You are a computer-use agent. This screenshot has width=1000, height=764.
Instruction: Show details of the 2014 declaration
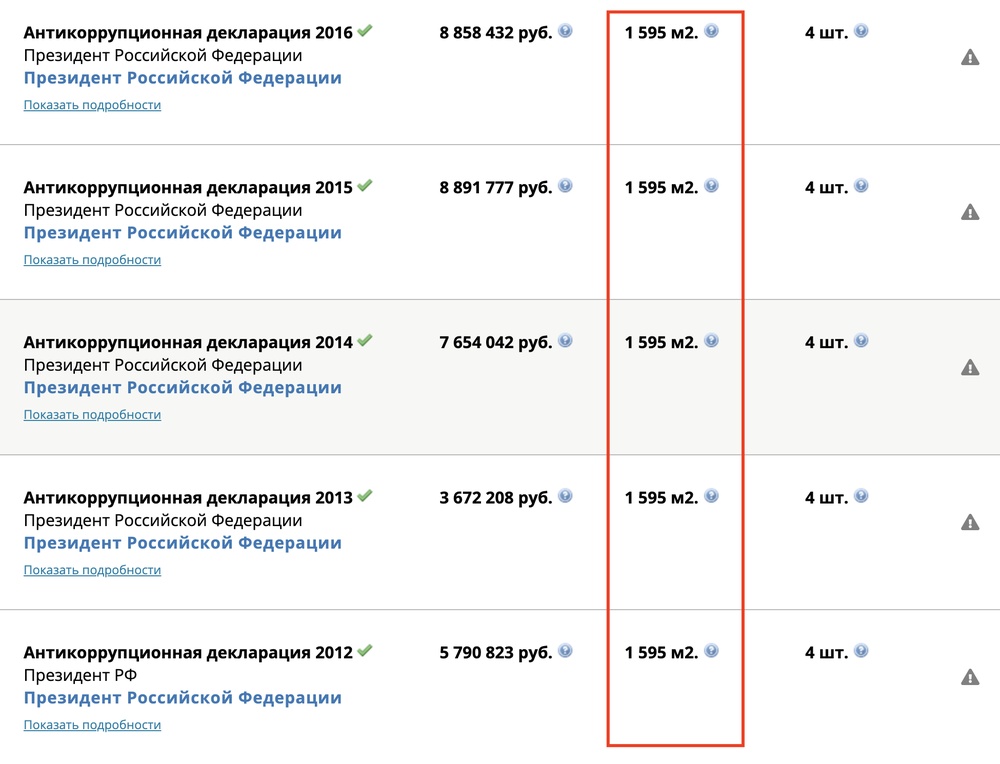92,415
